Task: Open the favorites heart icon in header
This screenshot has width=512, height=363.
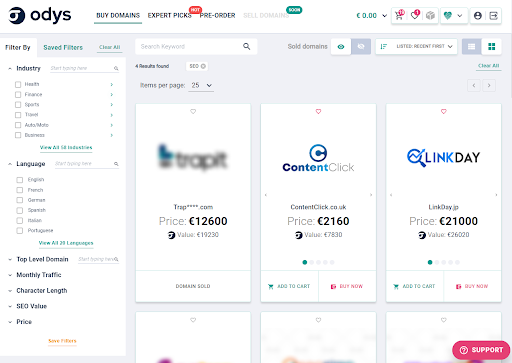Action: tap(415, 15)
